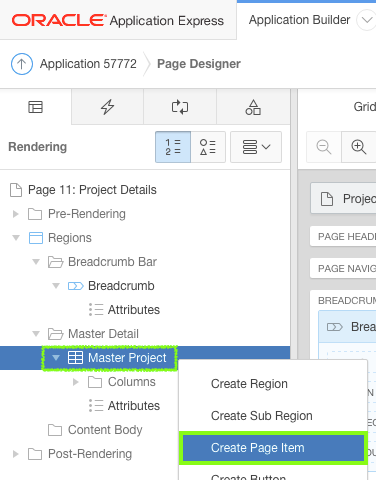376x480 pixels.
Task: Click the Breadcrumb region arrow-shaped icon
Action: [75, 286]
